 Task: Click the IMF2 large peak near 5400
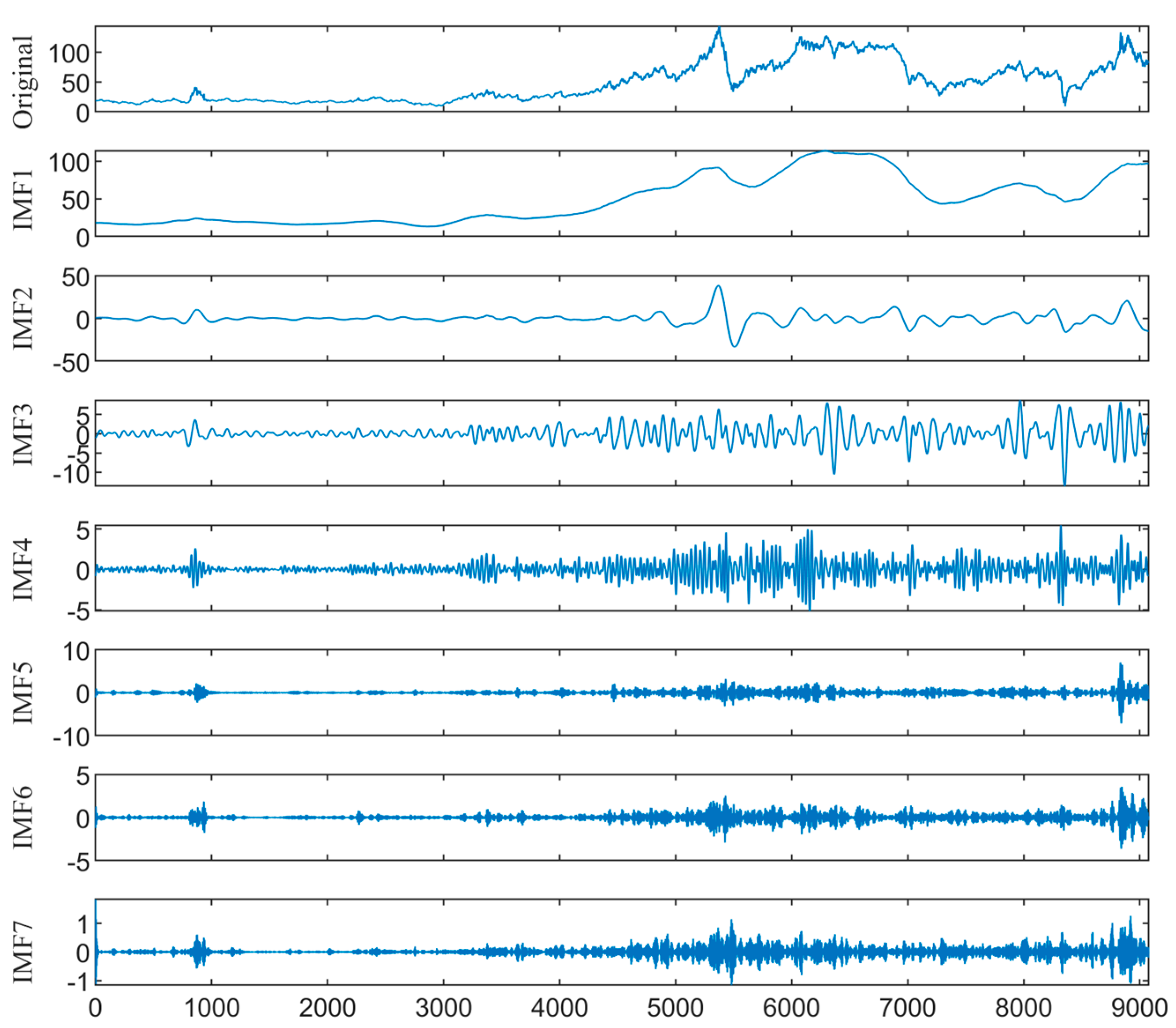pyautogui.click(x=718, y=286)
